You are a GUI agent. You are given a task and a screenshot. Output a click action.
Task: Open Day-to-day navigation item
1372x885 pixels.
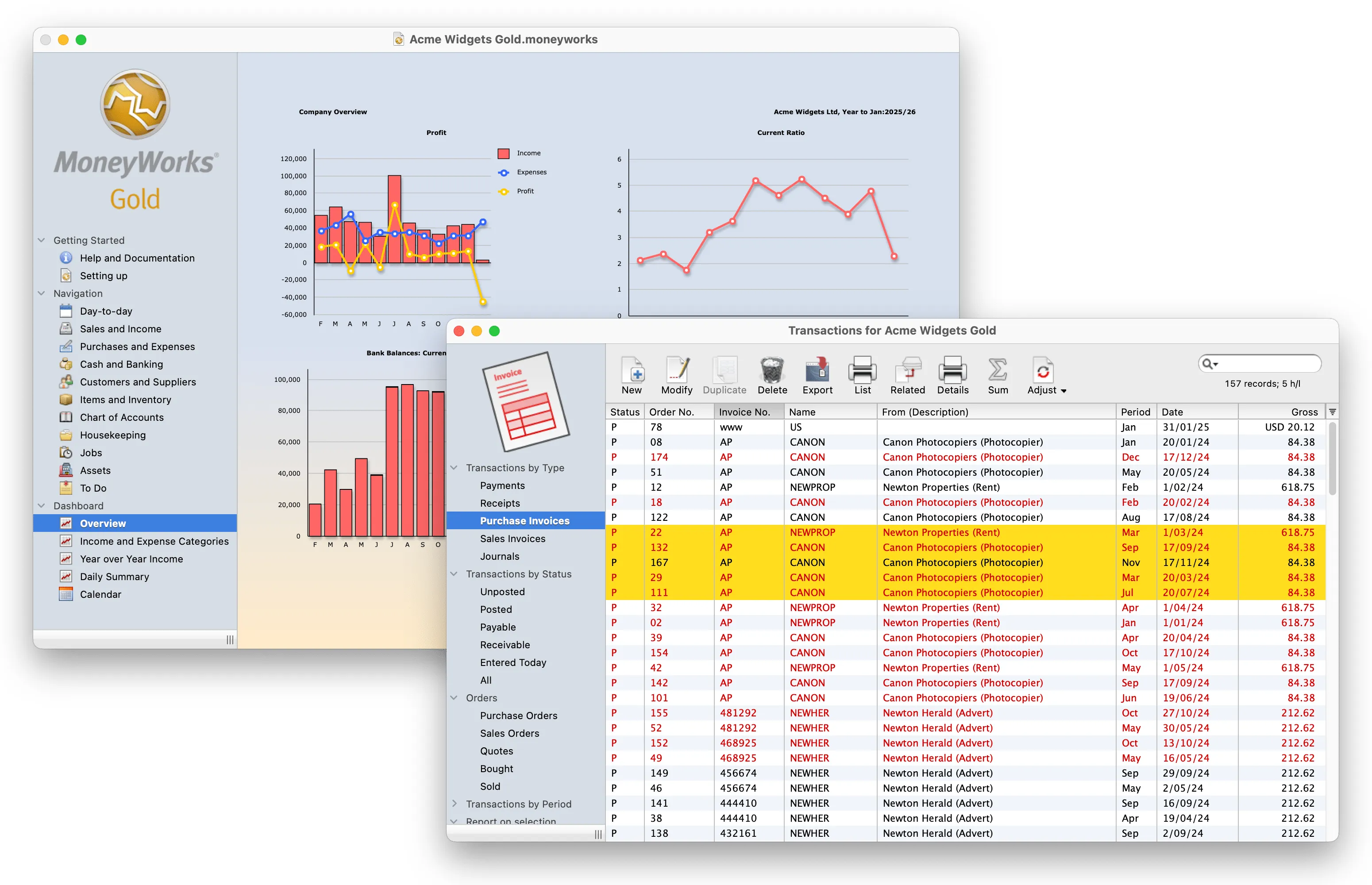click(106, 311)
